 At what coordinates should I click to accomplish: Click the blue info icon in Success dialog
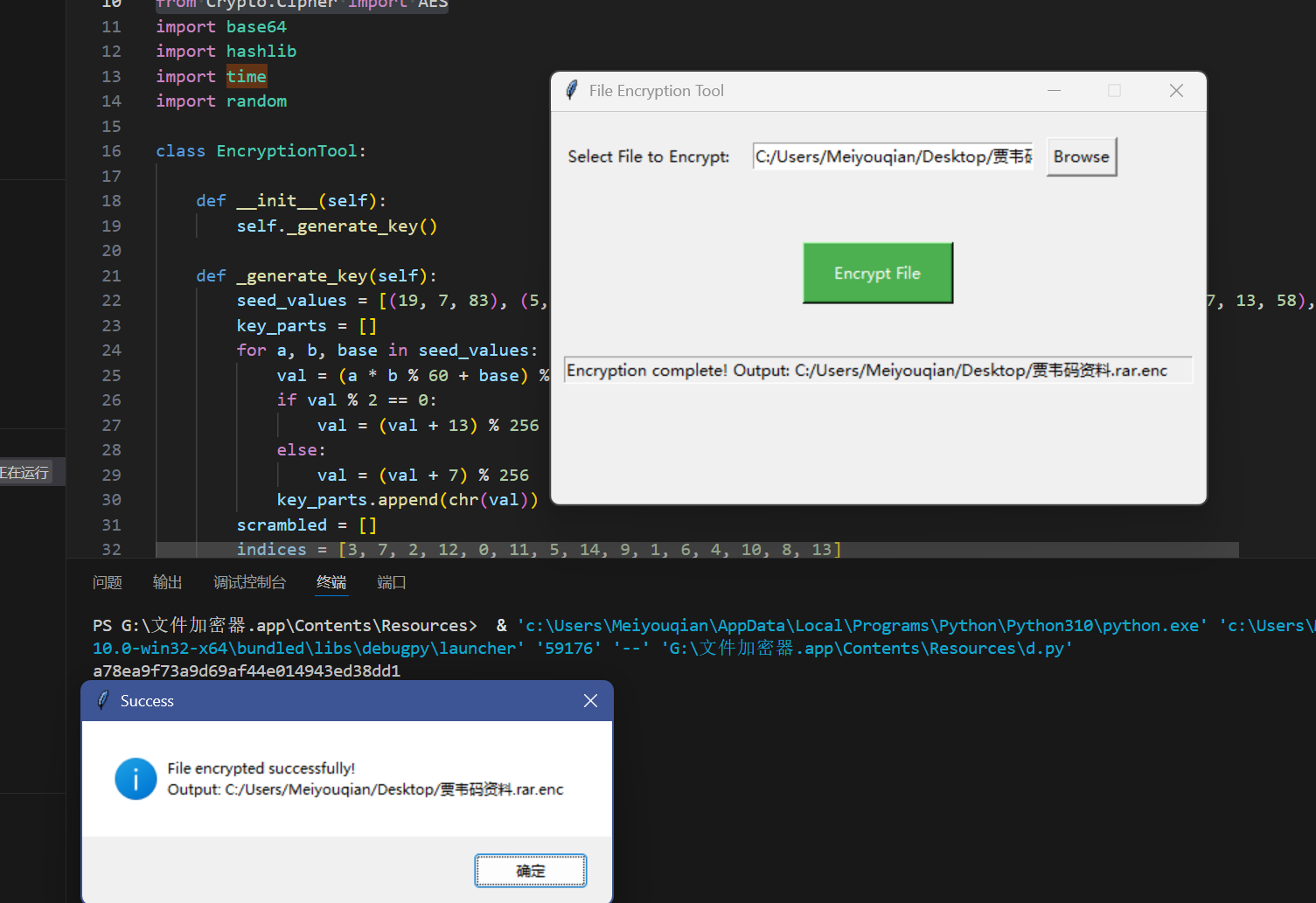136,779
